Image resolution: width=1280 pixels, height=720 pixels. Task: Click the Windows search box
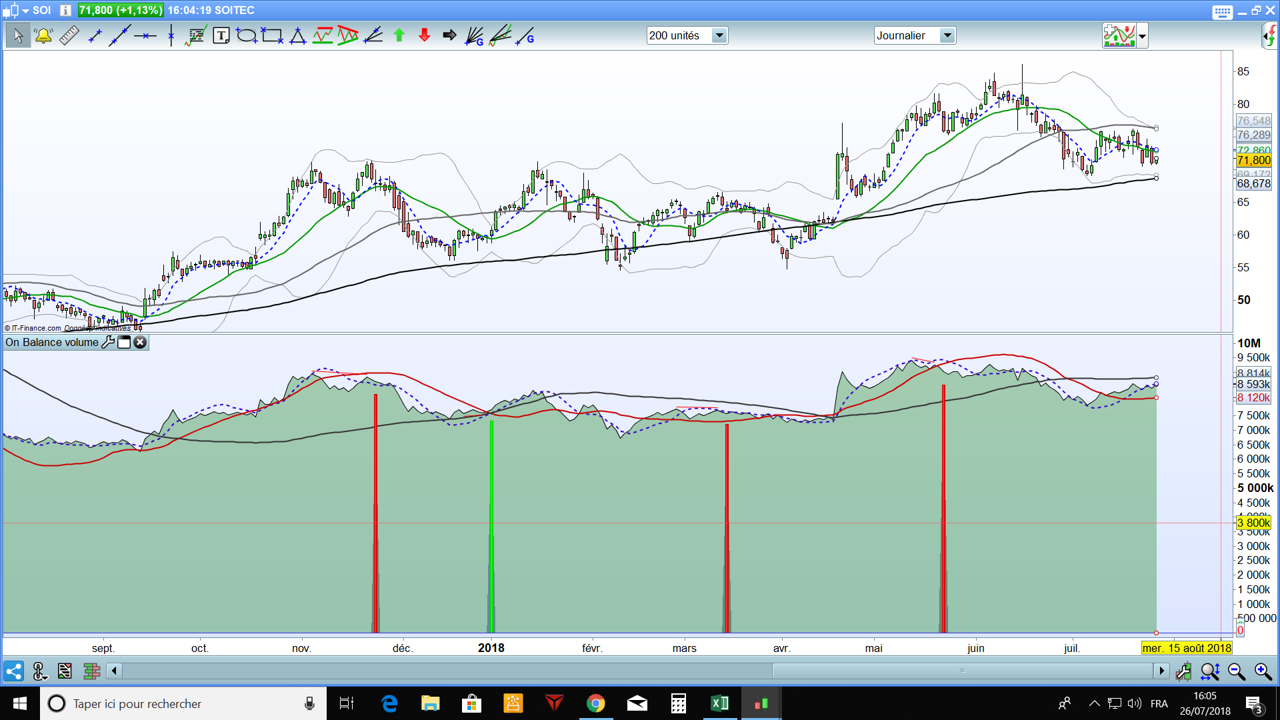182,704
